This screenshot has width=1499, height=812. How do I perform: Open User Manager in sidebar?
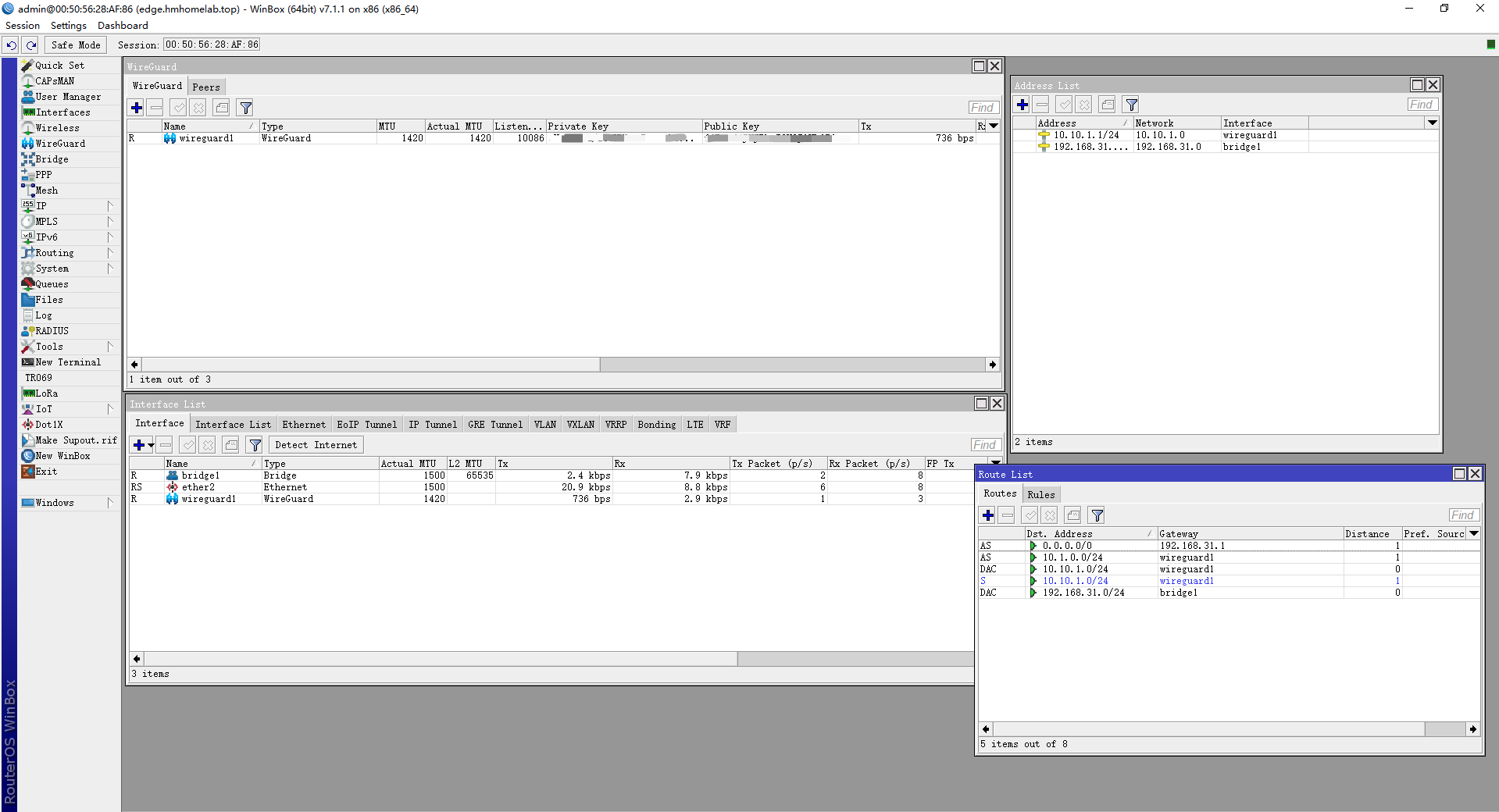click(x=68, y=97)
